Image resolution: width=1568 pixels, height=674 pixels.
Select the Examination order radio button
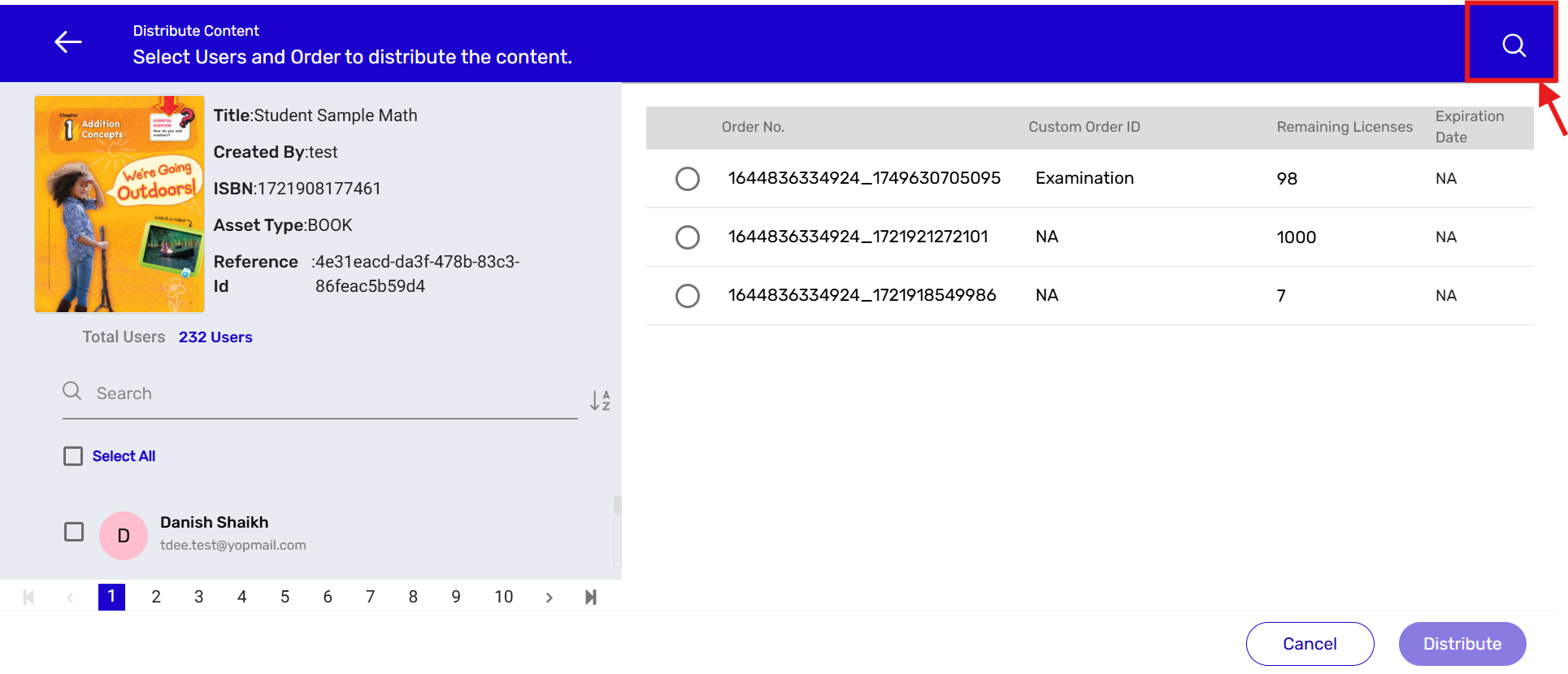(688, 179)
